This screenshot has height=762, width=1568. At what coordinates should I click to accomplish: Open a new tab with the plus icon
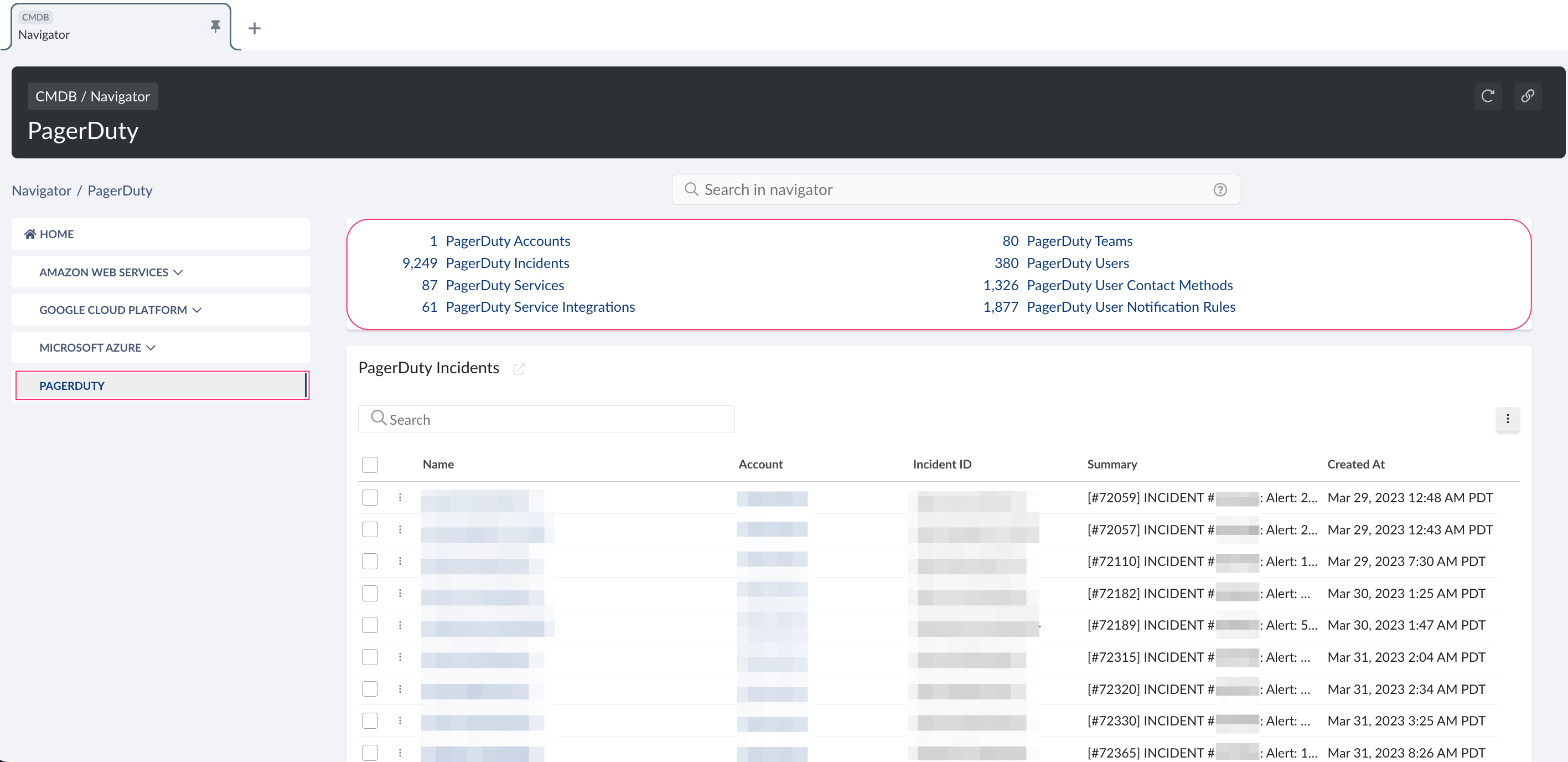tap(255, 28)
